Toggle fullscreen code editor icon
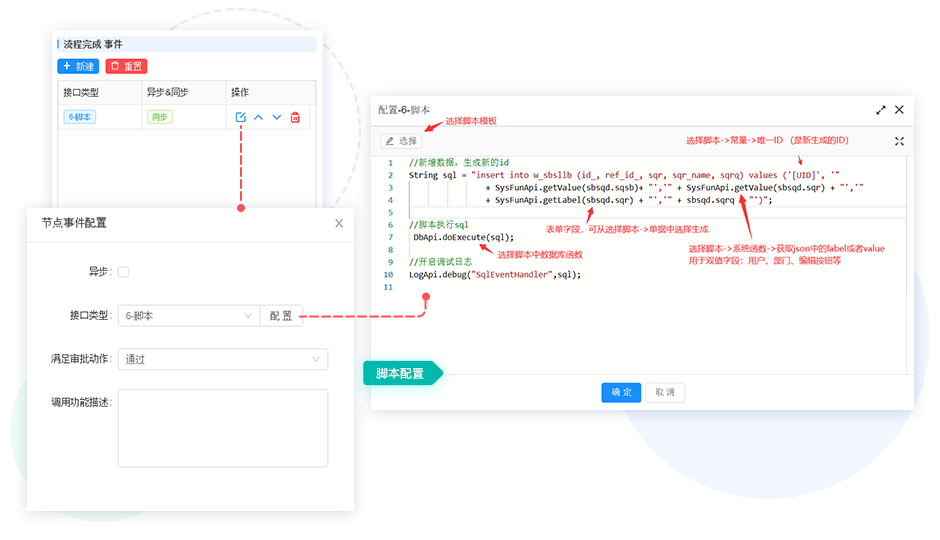940x540 pixels. click(899, 141)
